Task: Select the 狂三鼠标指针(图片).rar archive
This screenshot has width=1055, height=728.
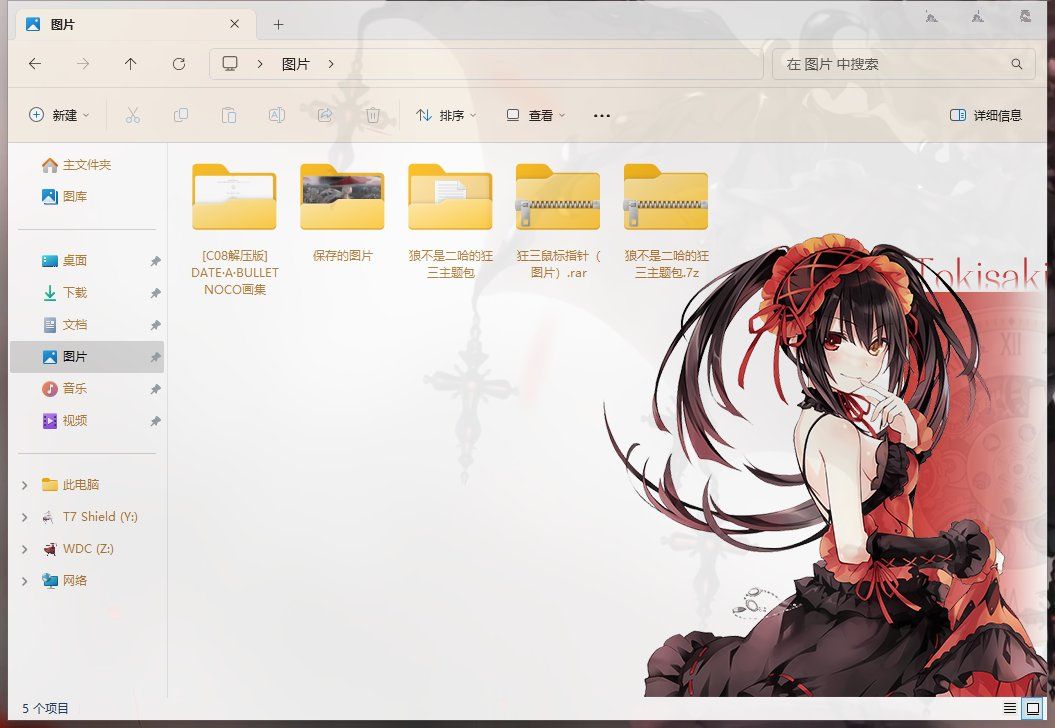Action: (558, 221)
